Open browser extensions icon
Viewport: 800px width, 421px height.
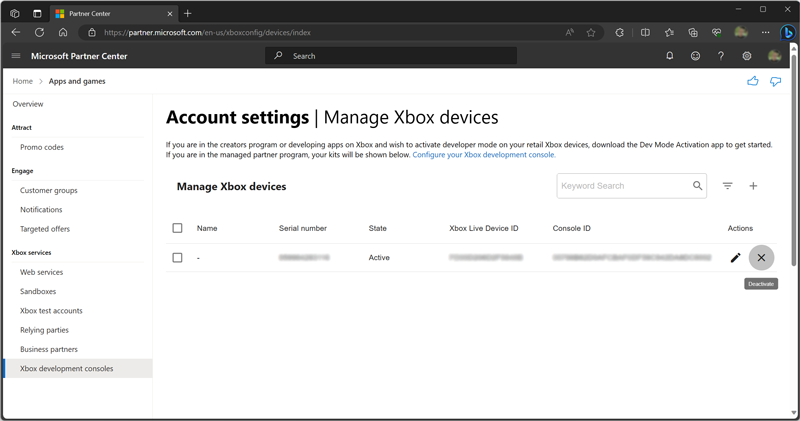tap(619, 32)
